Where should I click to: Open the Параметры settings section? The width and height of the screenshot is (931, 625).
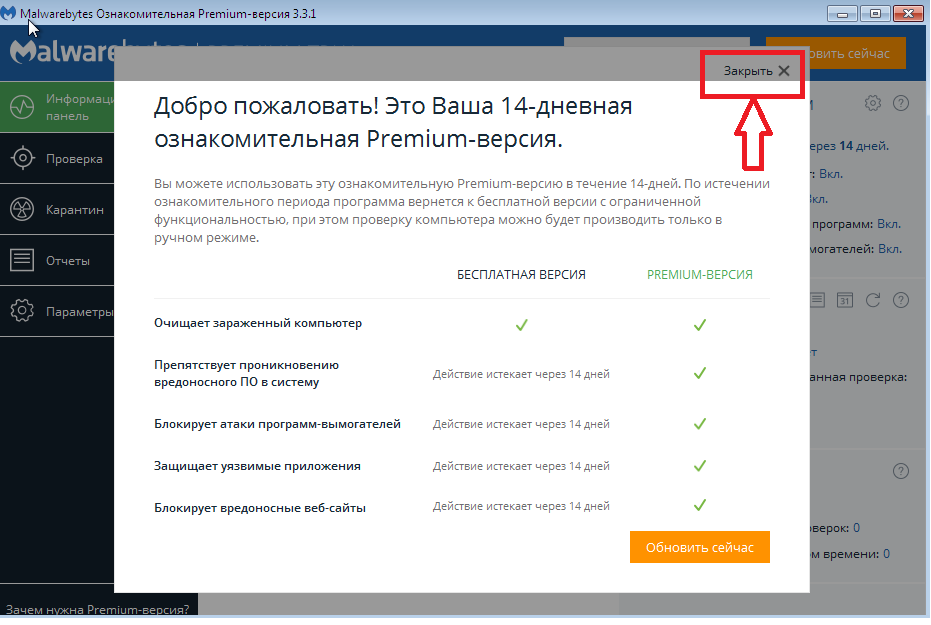57,311
